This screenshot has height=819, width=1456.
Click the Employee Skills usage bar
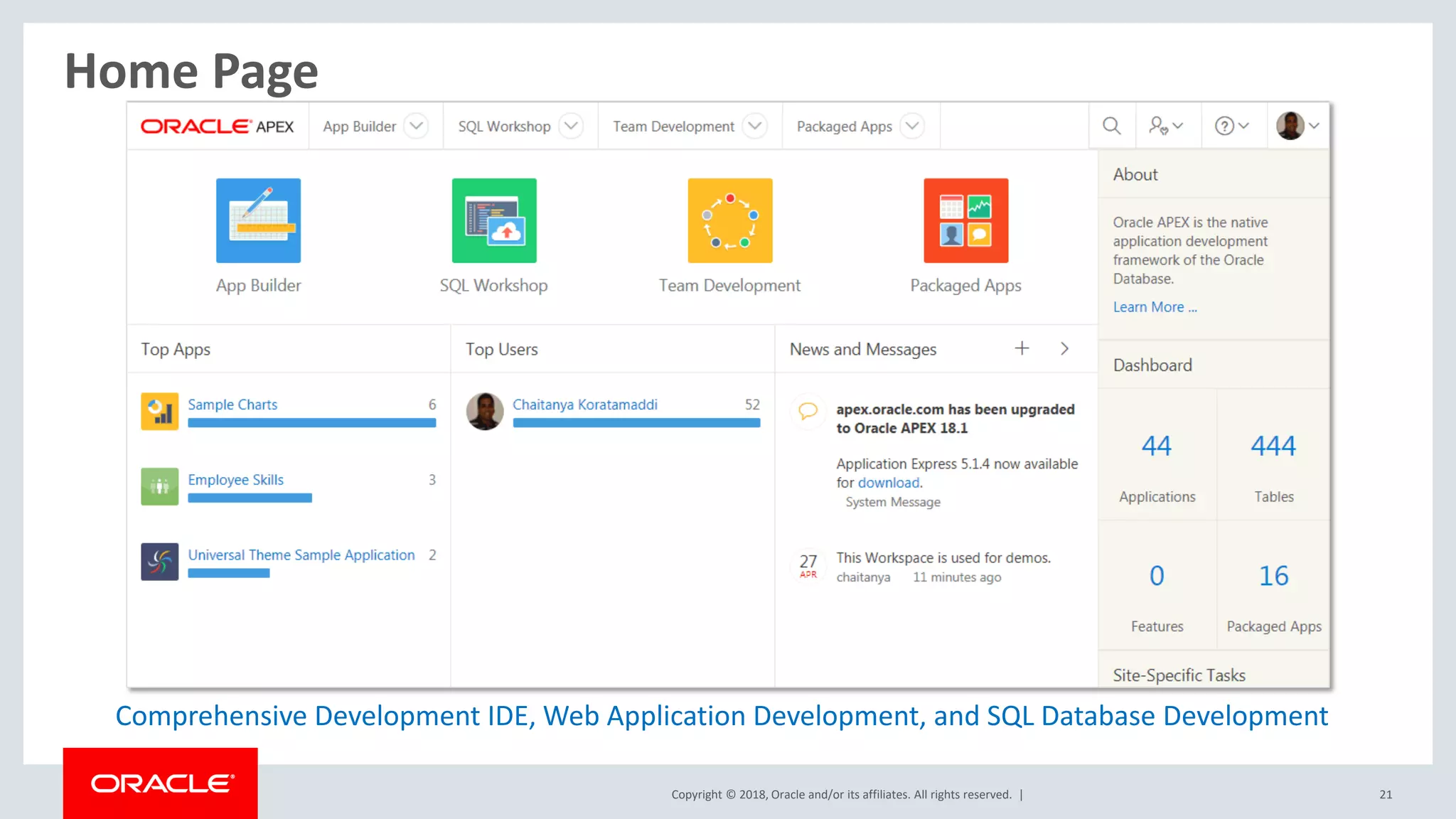click(x=250, y=498)
